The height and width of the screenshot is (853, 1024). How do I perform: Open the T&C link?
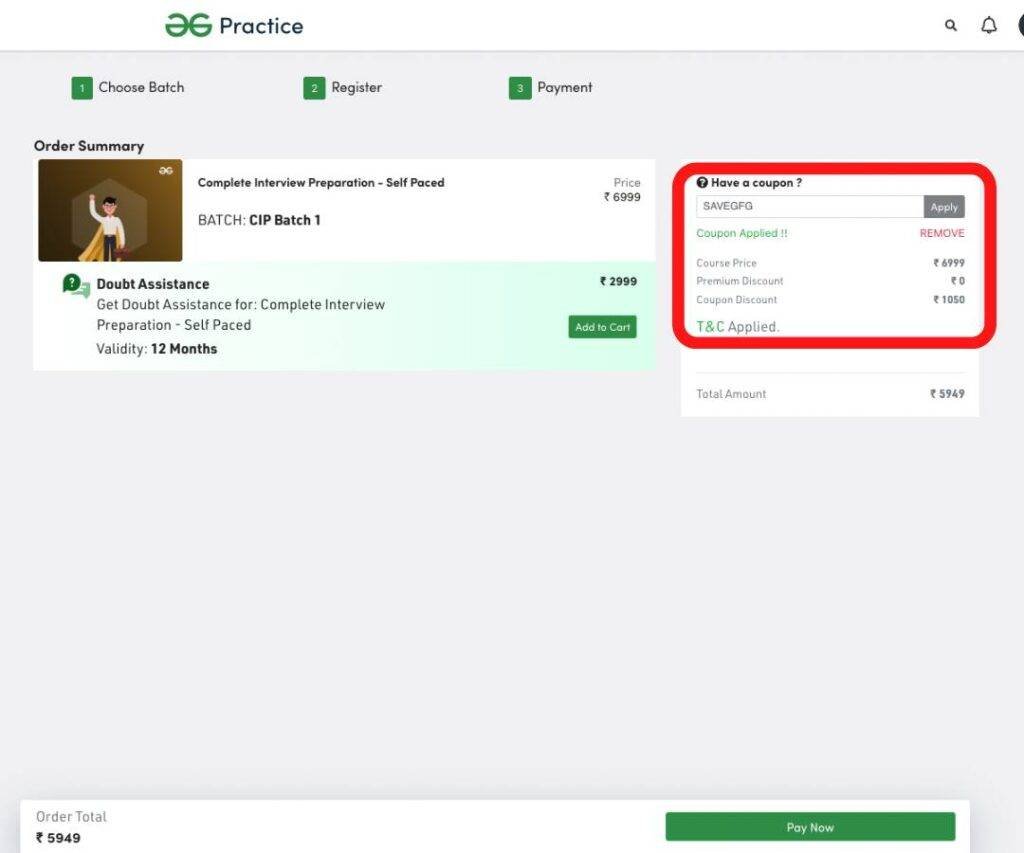710,327
